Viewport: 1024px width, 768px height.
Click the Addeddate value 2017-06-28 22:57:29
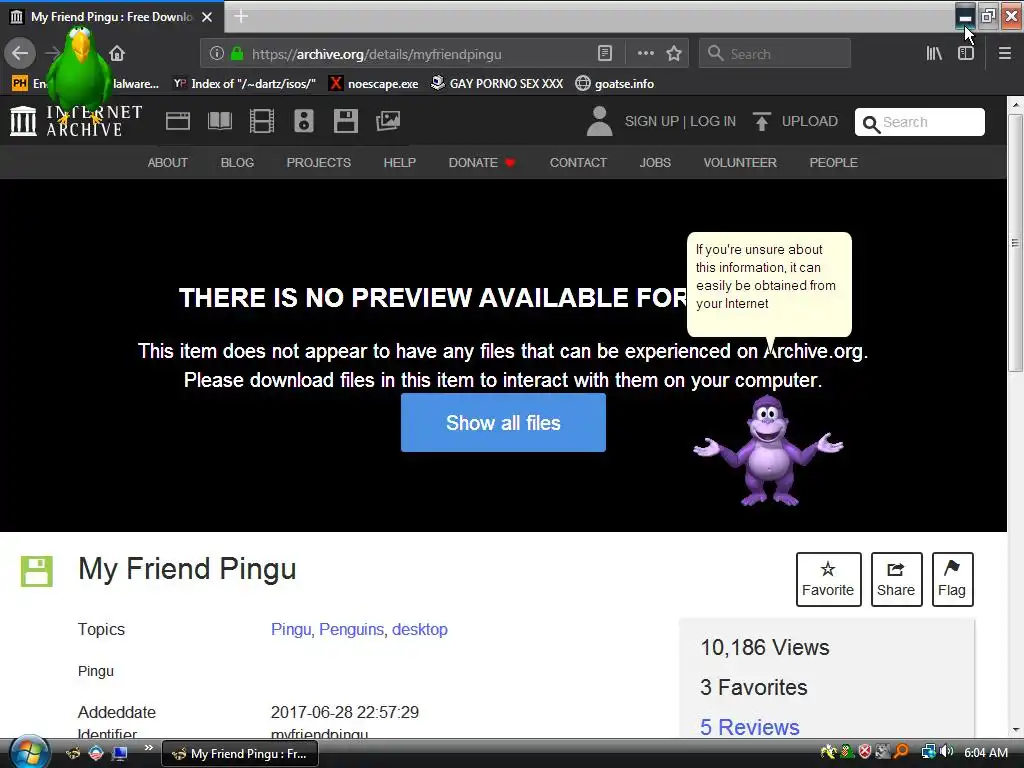(x=345, y=712)
